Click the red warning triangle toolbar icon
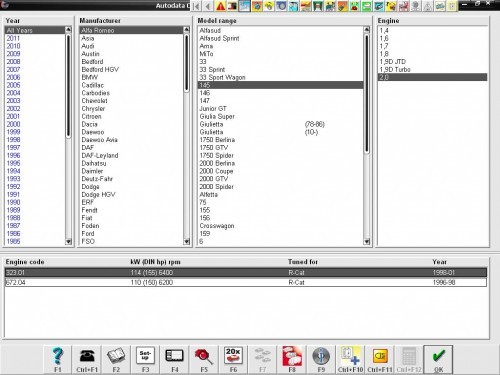This screenshot has width=500, height=375. point(220,6)
